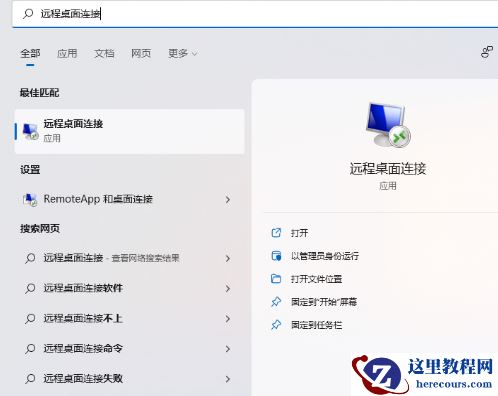
Task: Switch to the 应用 tab
Action: [x=67, y=53]
